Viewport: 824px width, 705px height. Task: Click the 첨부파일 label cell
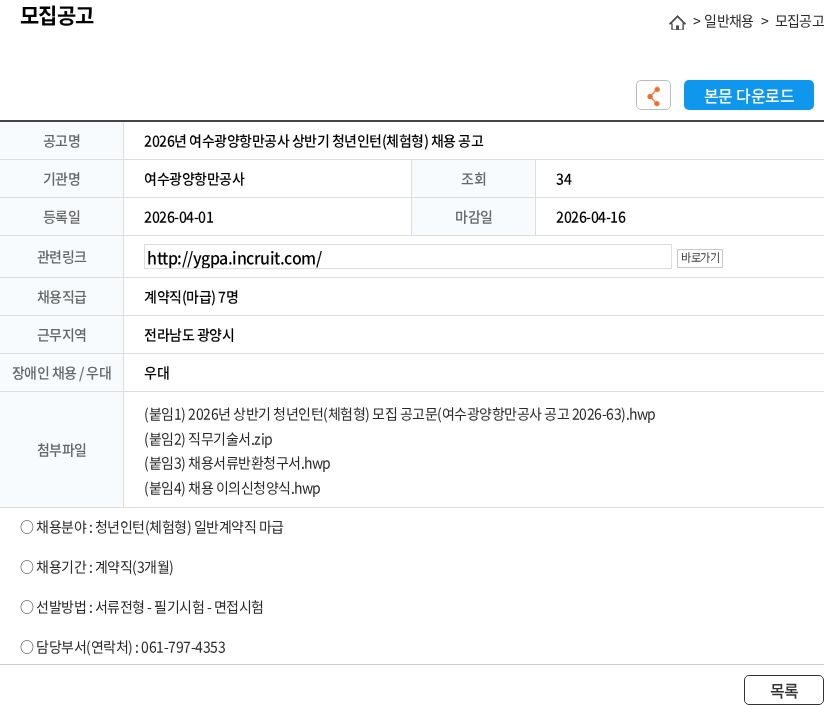(x=61, y=450)
